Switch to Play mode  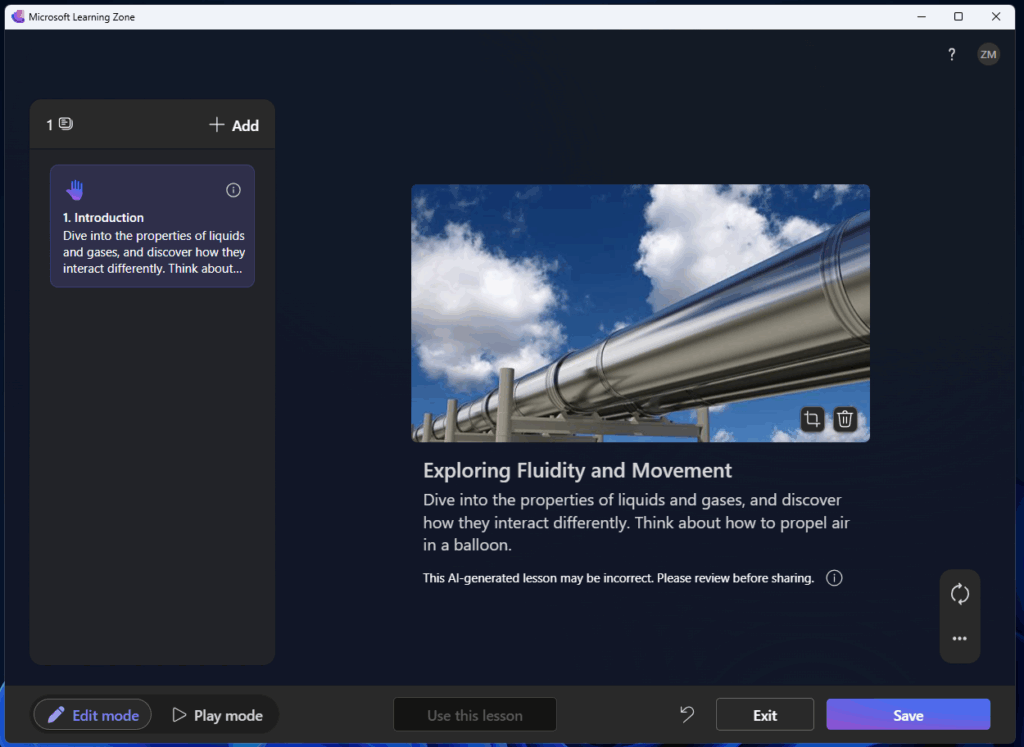click(217, 715)
